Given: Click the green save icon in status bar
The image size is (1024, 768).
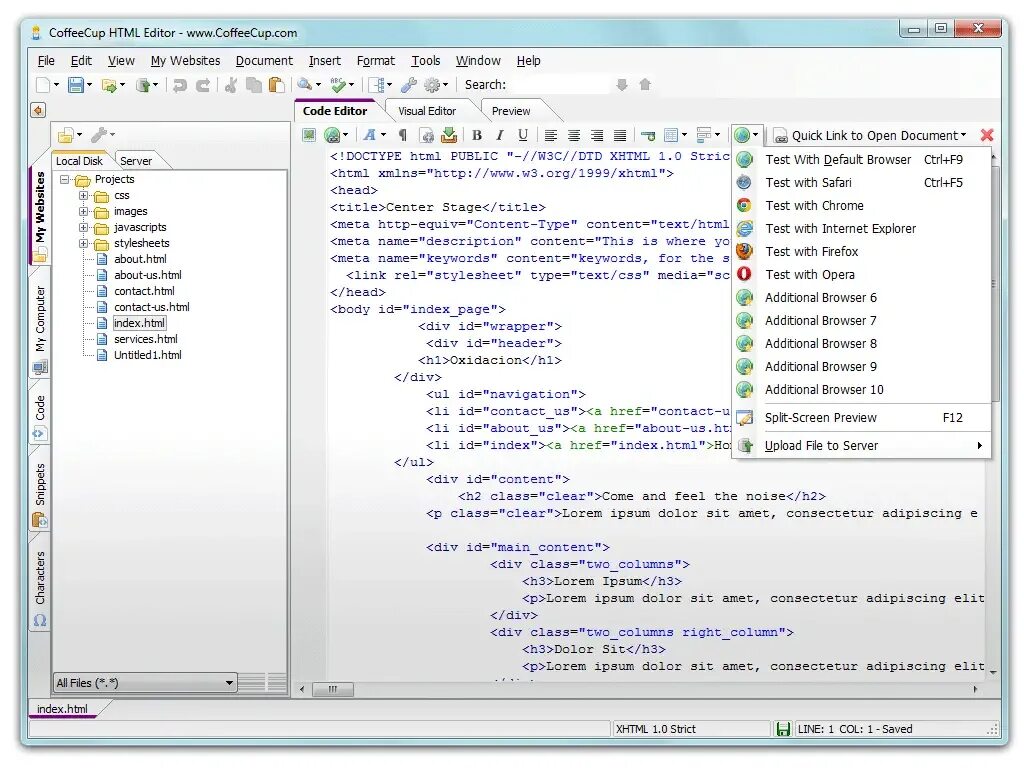Looking at the screenshot, I should (x=783, y=729).
